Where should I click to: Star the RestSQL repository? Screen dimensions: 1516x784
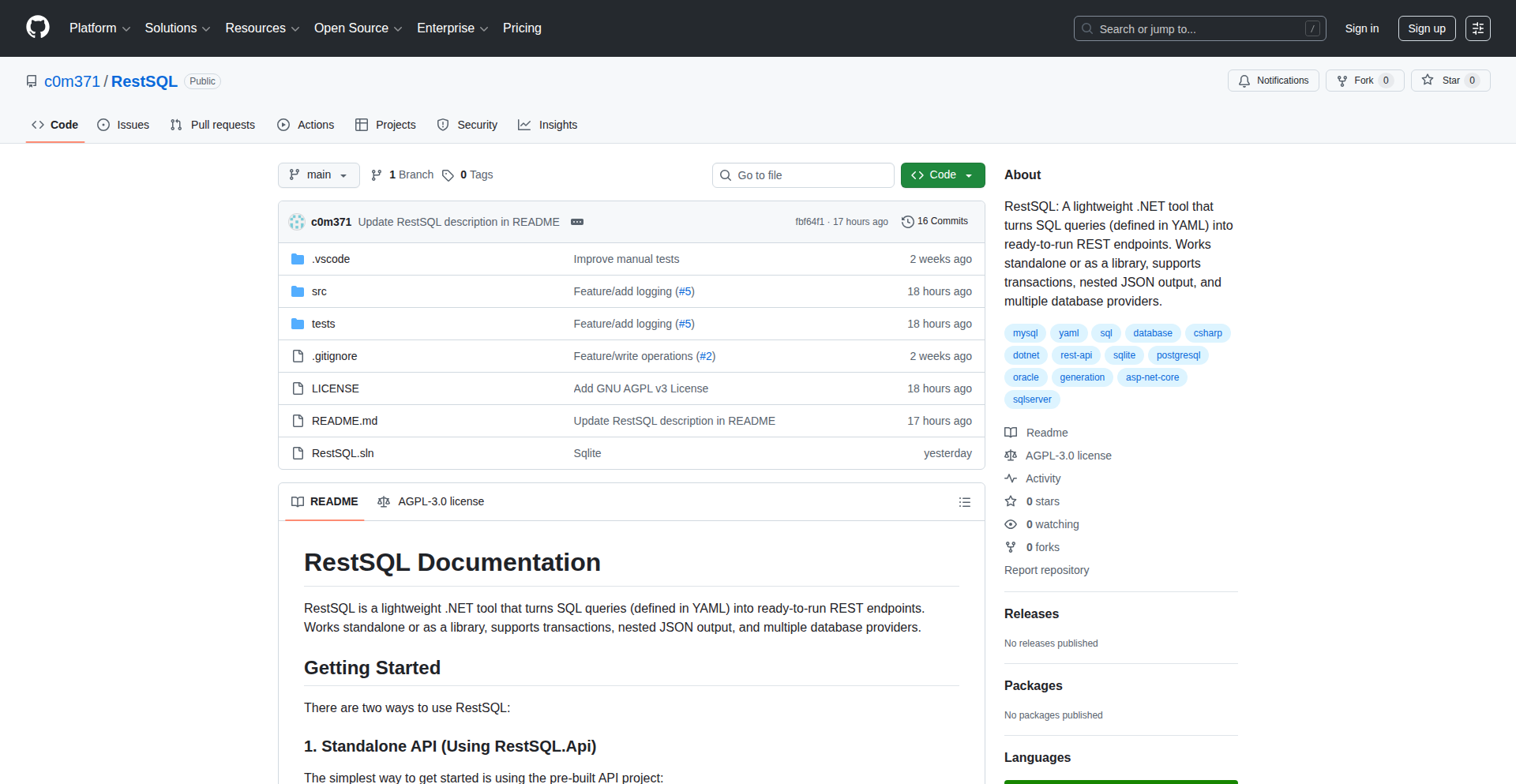1450,81
